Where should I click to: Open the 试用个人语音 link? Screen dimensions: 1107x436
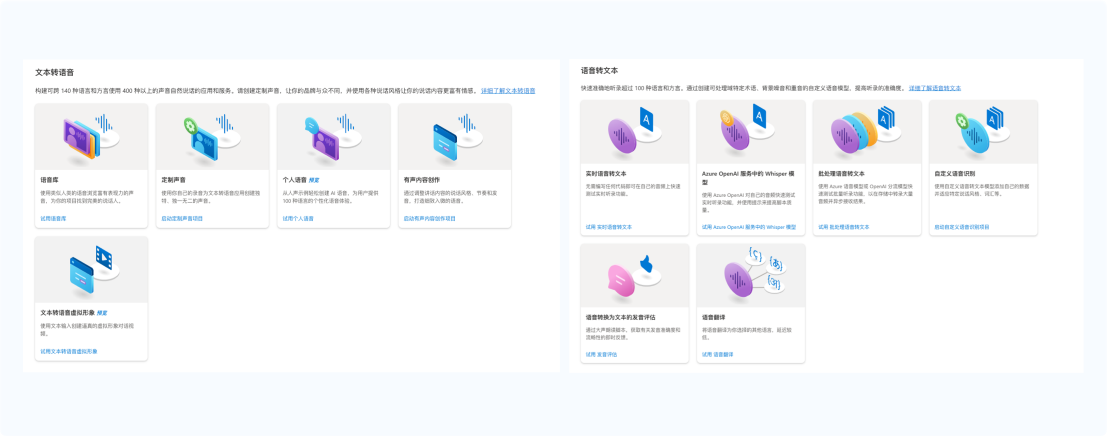coord(298,217)
